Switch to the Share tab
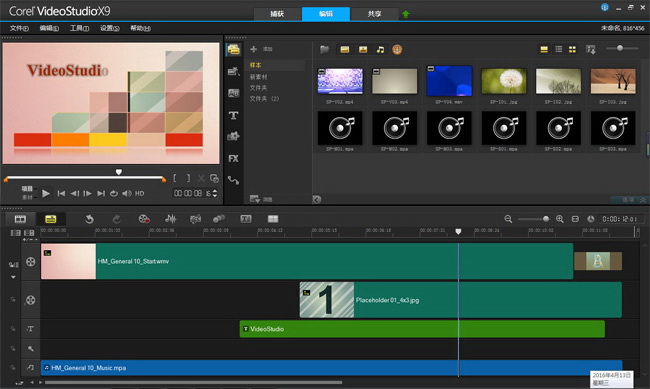Viewport: 650px width, 389px height. (374, 14)
